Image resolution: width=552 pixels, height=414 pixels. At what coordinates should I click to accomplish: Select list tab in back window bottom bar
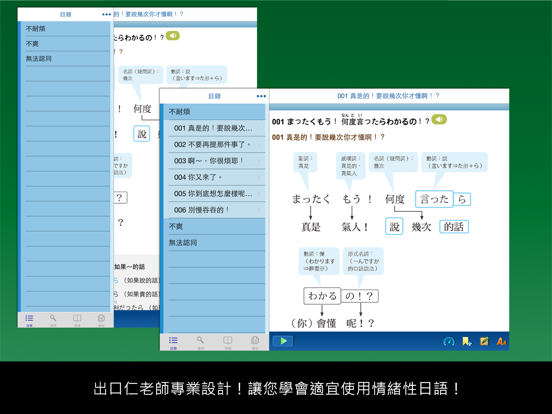29,320
